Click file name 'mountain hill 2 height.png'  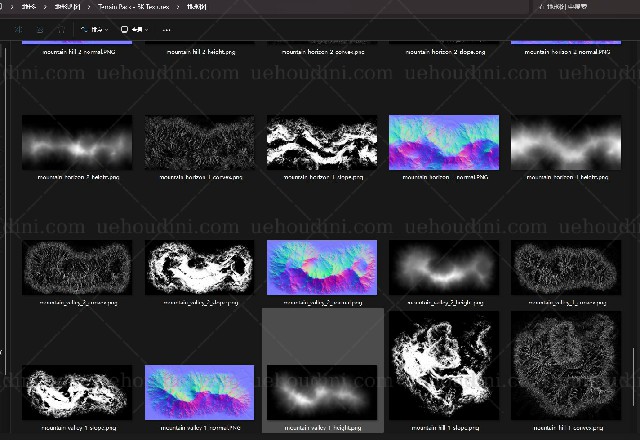coord(201,52)
